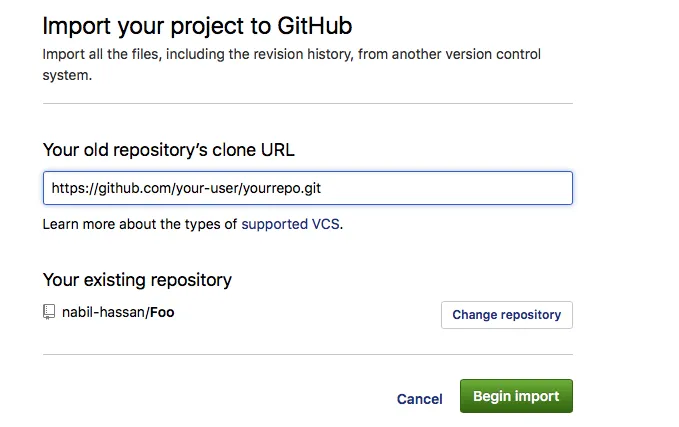Click the word "system." ending the description
Screen dimensions: 679x427
pos(67,75)
